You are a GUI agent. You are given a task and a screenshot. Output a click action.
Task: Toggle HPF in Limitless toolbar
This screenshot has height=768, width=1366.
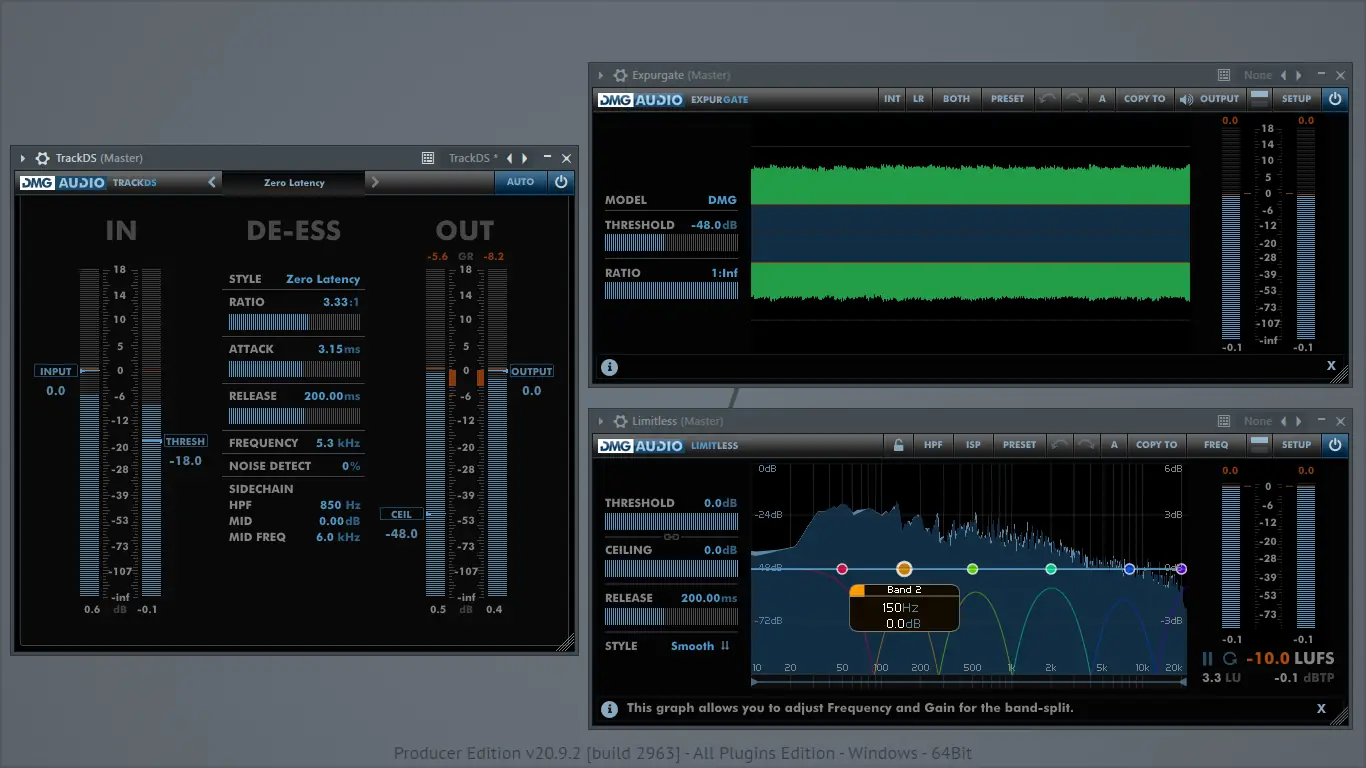(x=933, y=445)
